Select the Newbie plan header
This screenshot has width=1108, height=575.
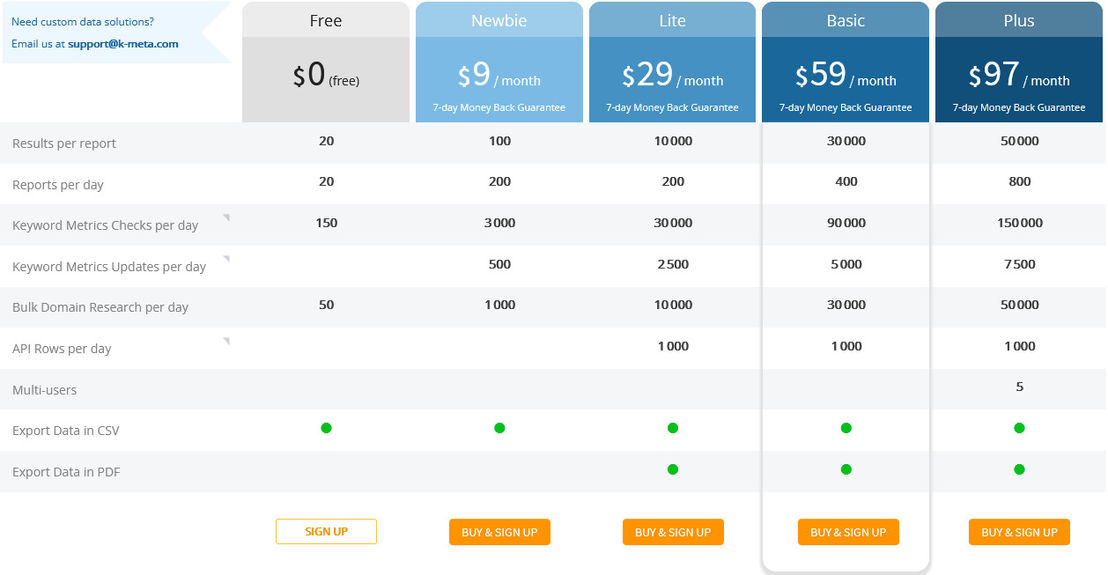click(x=499, y=20)
